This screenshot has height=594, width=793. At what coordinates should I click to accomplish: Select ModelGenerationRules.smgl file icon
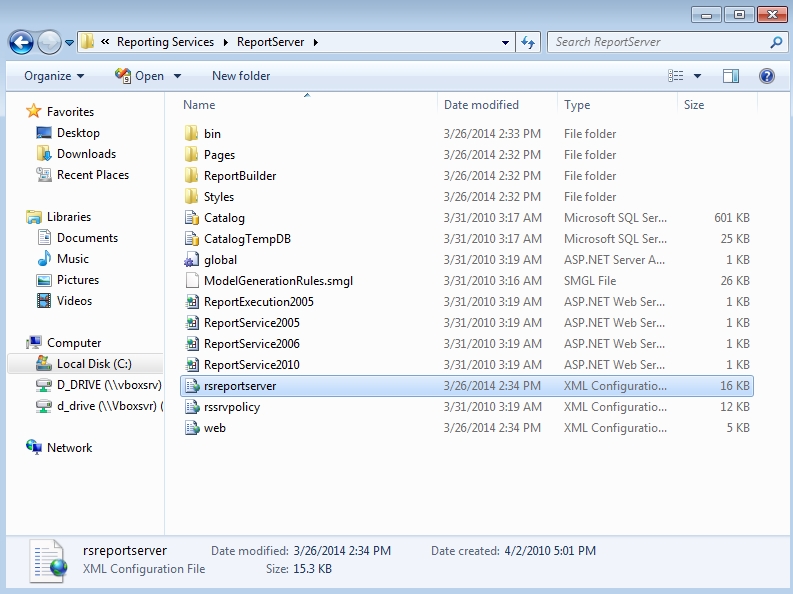tap(192, 281)
